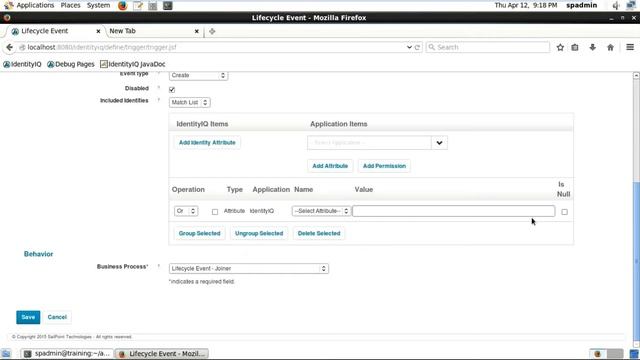The height and width of the screenshot is (360, 640).
Task: Open the IdentityIQ bookmark
Action: point(22,64)
